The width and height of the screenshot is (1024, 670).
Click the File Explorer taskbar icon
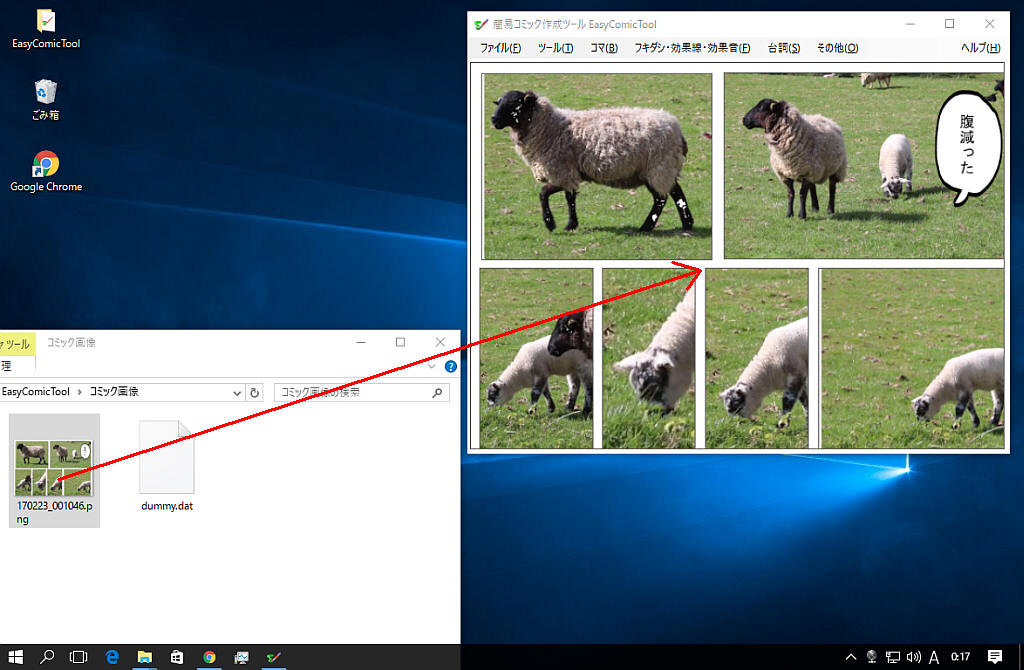pyautogui.click(x=145, y=657)
